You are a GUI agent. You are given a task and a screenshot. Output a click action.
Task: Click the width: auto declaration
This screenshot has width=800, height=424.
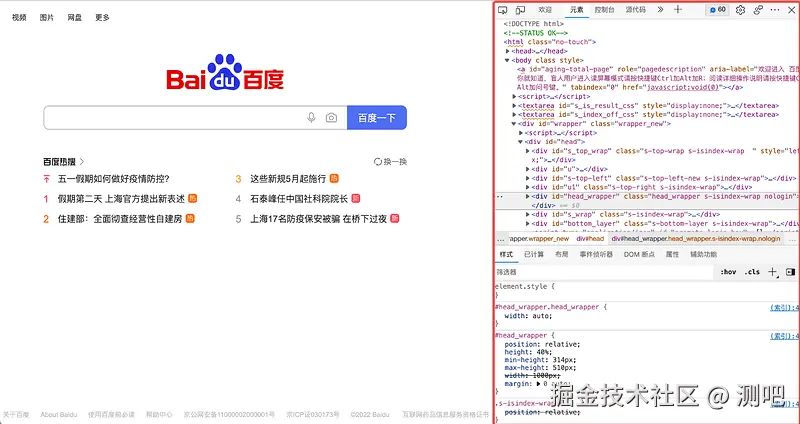528,316
